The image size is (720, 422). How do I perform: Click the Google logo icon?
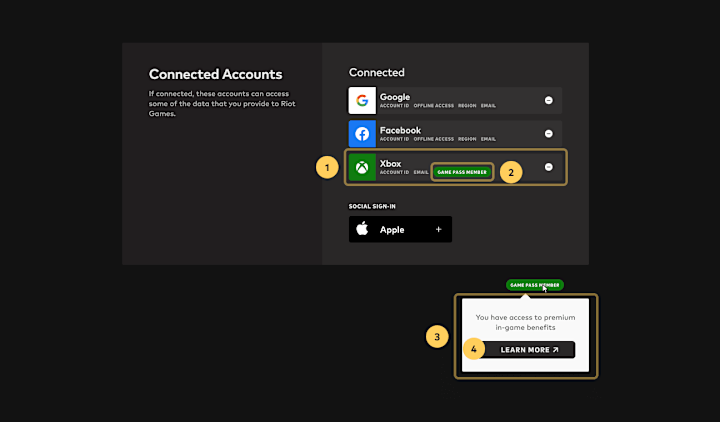pyautogui.click(x=362, y=100)
